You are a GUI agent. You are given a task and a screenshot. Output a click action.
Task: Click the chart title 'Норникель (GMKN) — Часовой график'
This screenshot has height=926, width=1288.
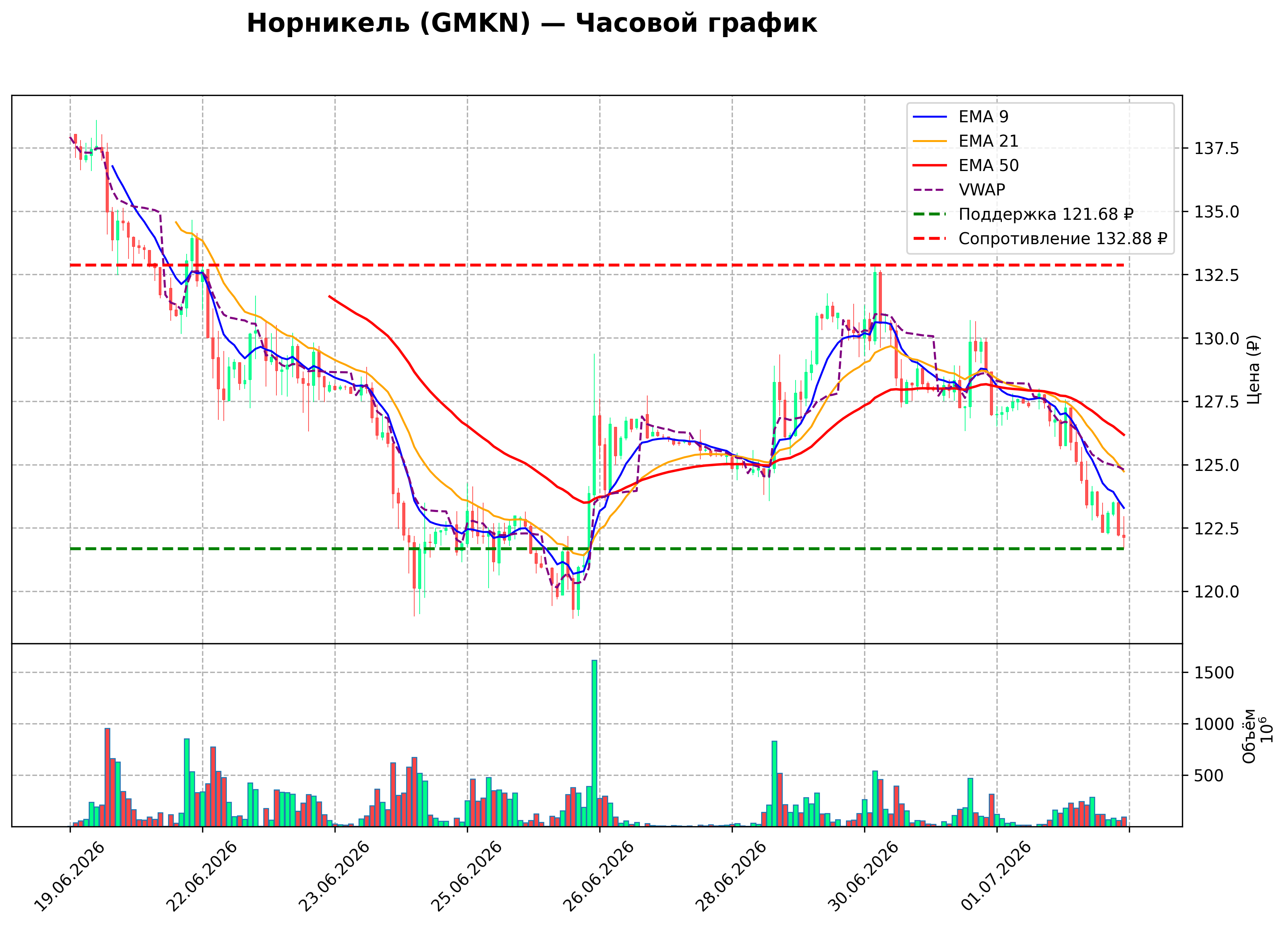tap(532, 24)
